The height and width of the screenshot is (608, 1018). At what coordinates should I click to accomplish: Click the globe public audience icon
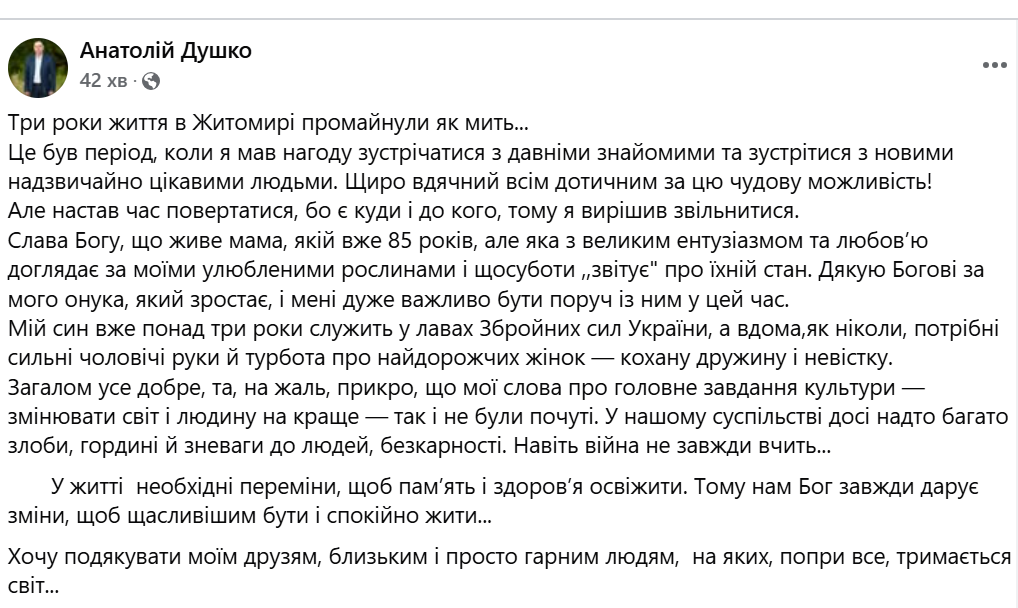(x=151, y=81)
